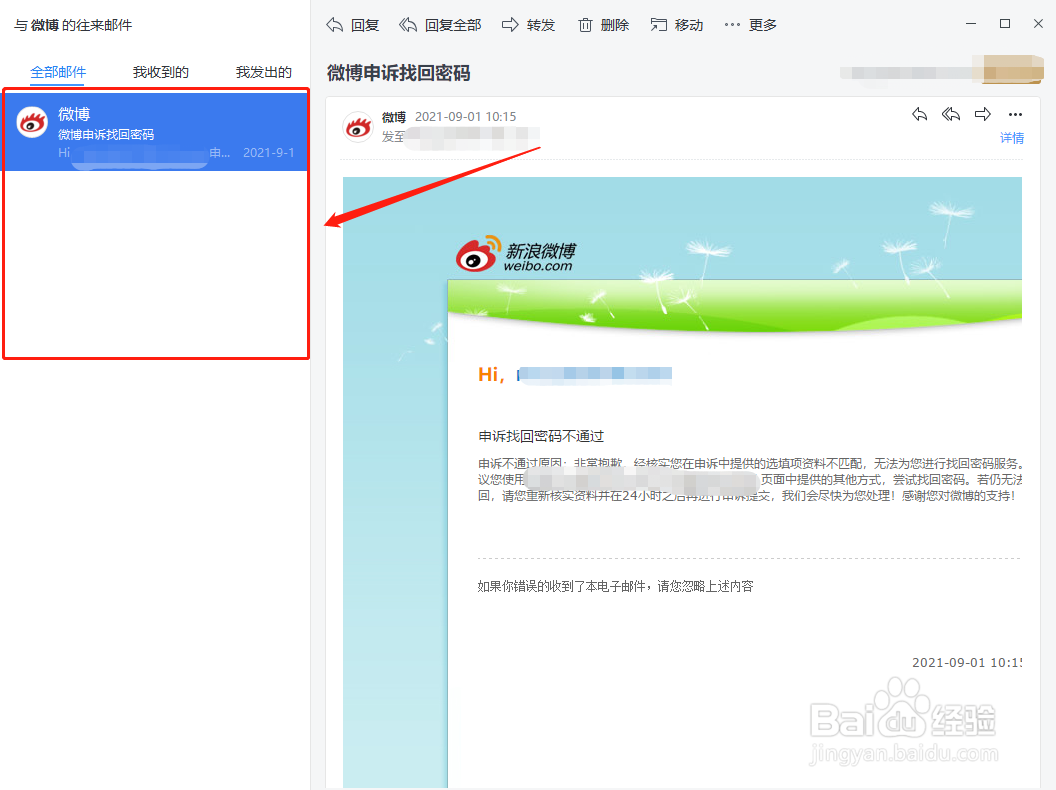Click Reply All (回复全部) in the toolbar
This screenshot has height=790, width=1056.
pos(440,26)
